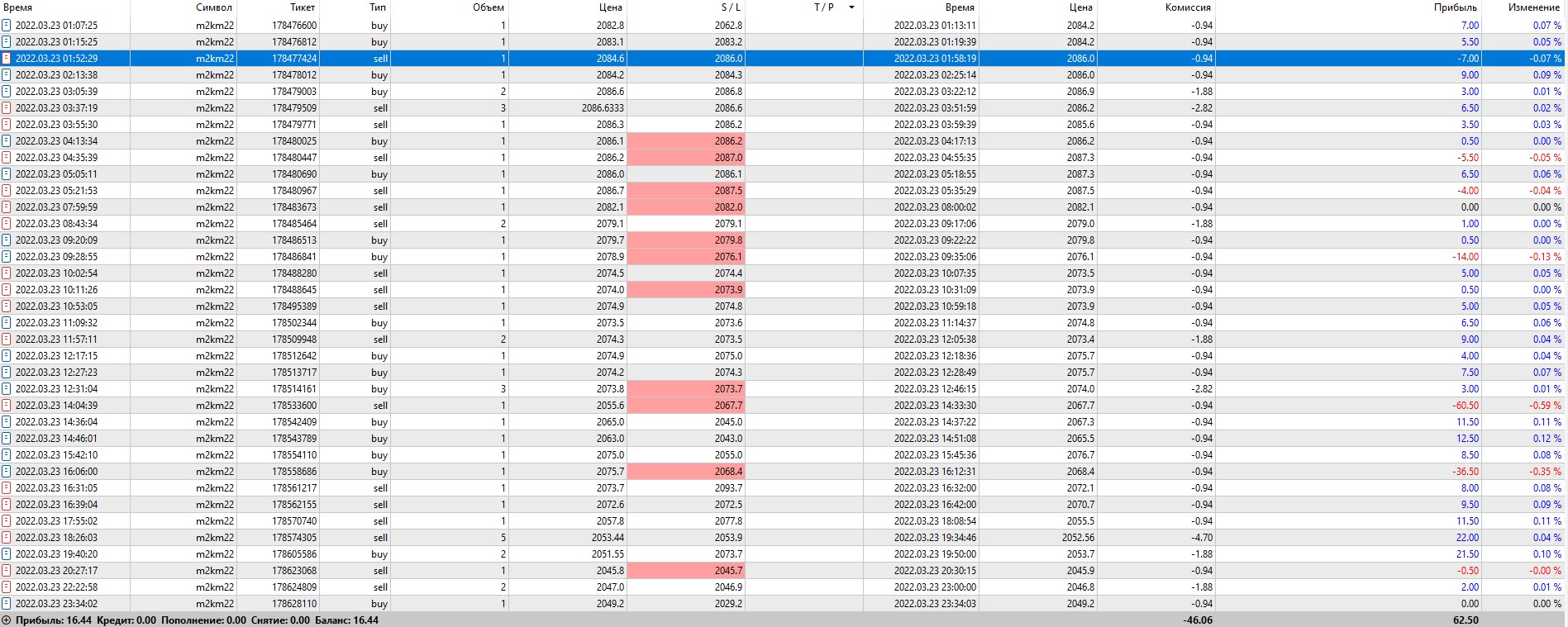The image size is (1568, 627).
Task: Sort by the Тикет column header
Action: coord(303,7)
